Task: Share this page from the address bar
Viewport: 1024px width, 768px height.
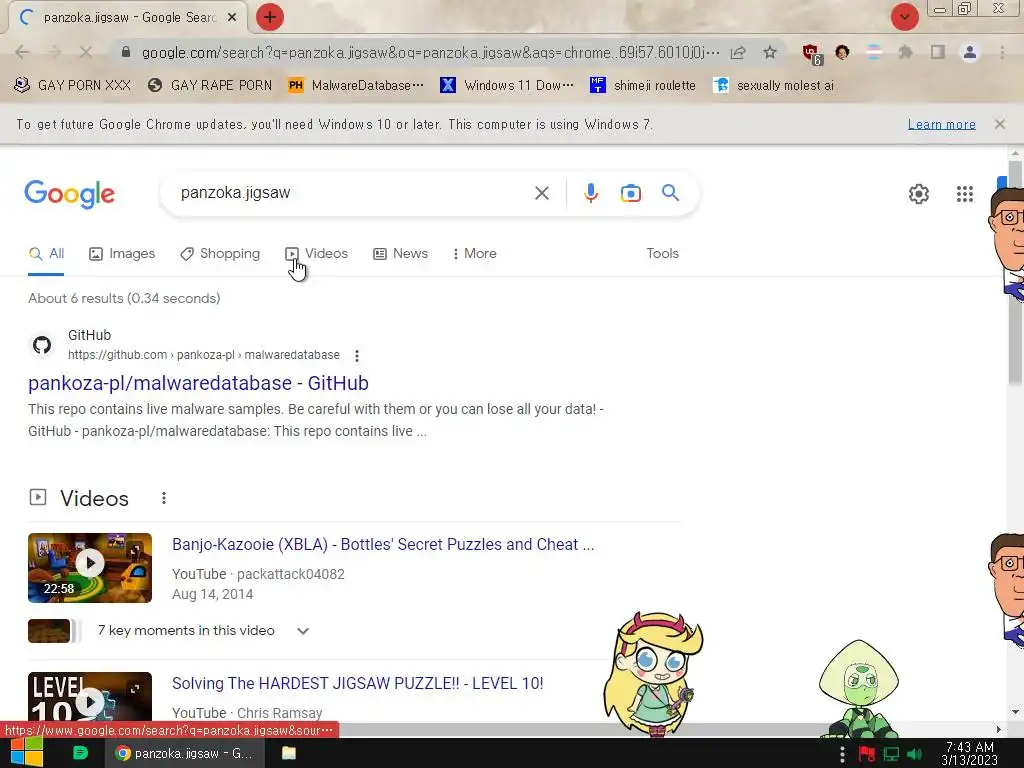Action: pyautogui.click(x=738, y=52)
